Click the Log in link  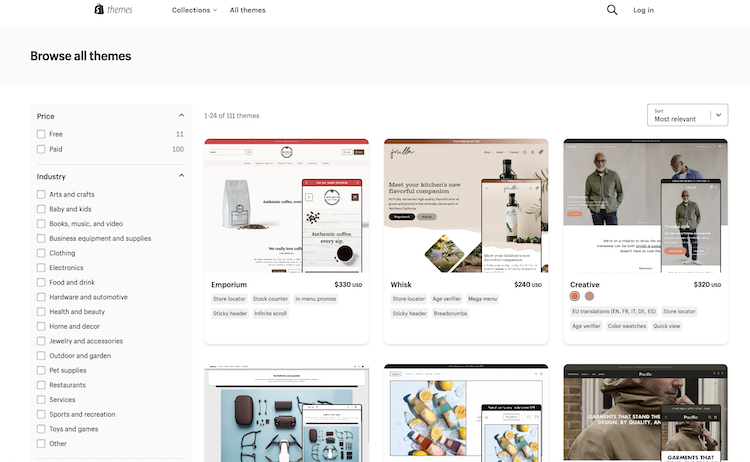tap(643, 10)
